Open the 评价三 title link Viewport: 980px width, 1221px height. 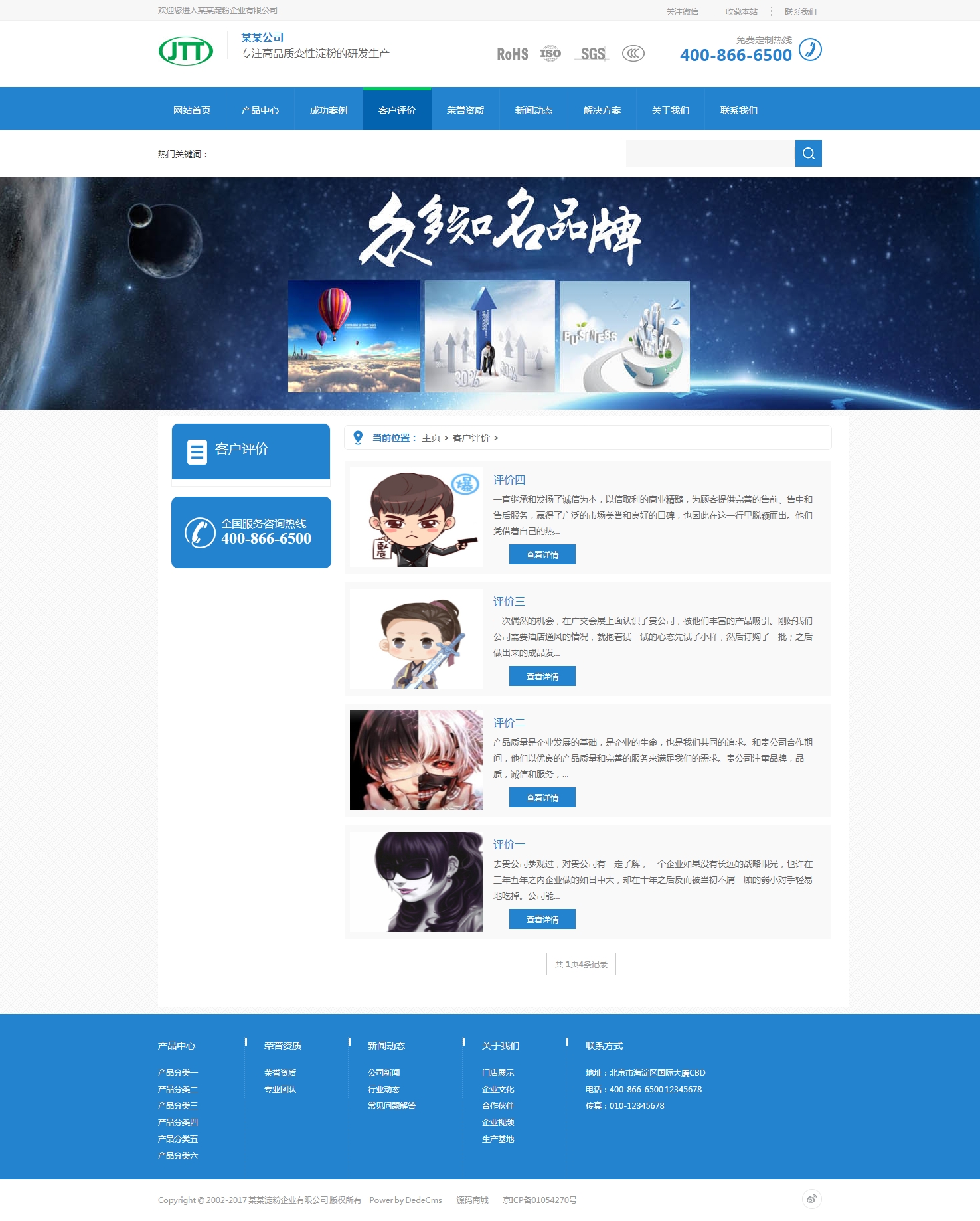pos(509,601)
